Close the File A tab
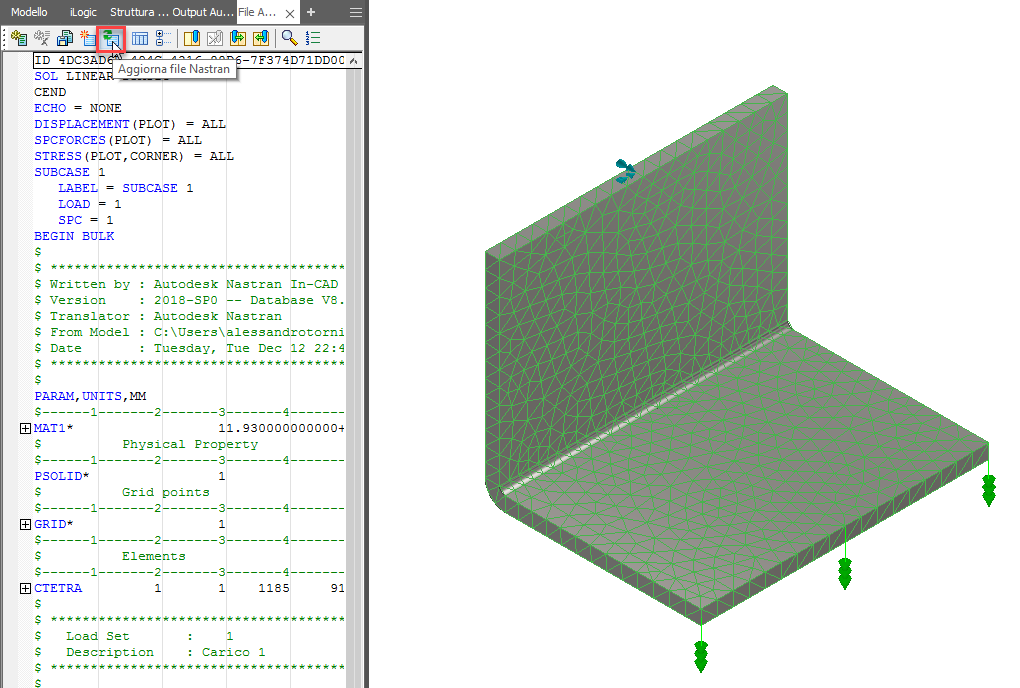The height and width of the screenshot is (688, 1020). [289, 13]
